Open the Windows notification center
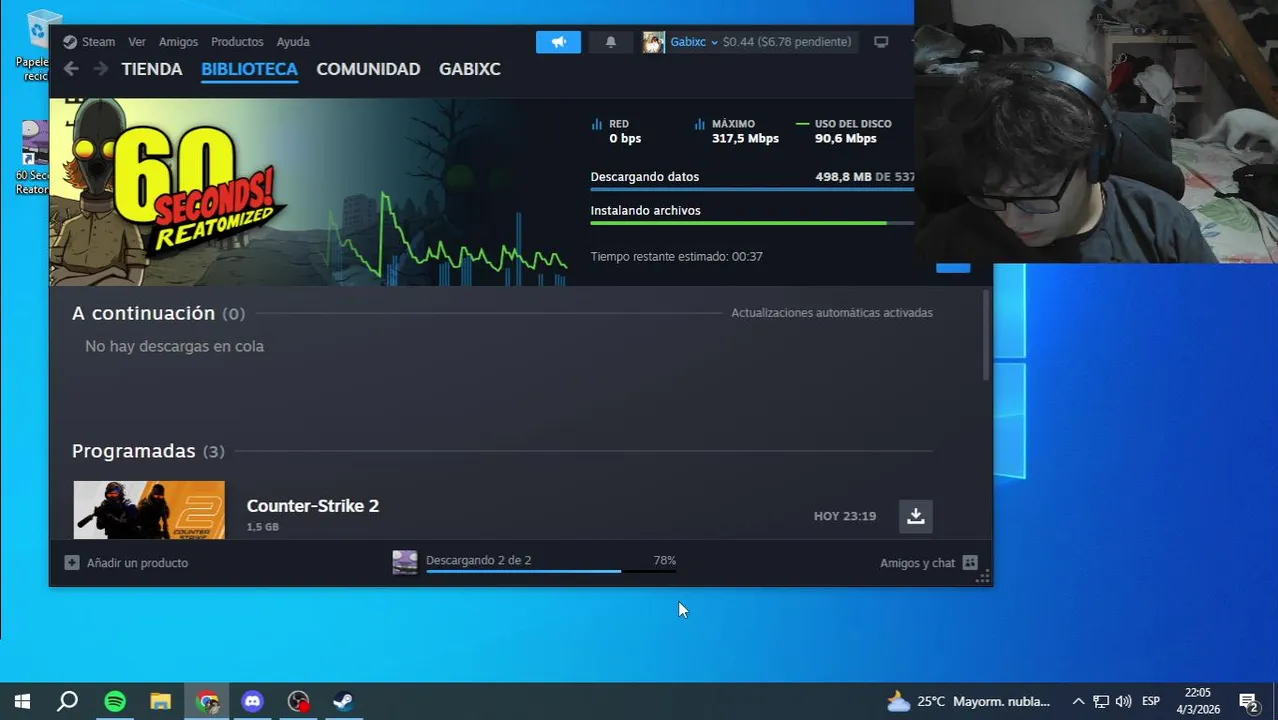1278x720 pixels. point(1249,701)
